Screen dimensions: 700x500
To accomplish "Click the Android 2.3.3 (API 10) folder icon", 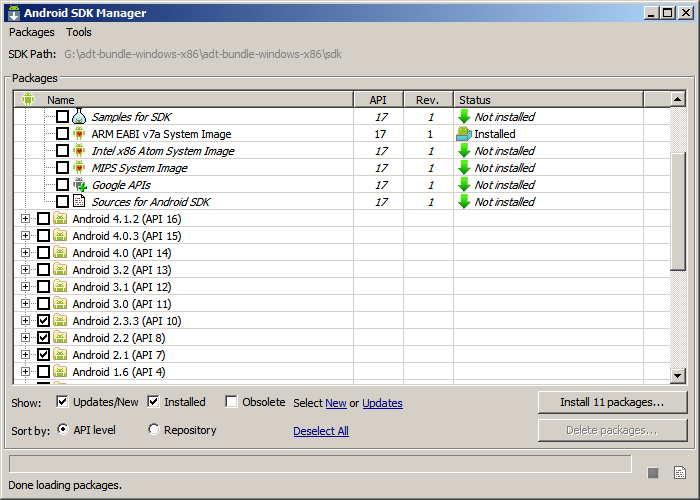I will (60, 320).
